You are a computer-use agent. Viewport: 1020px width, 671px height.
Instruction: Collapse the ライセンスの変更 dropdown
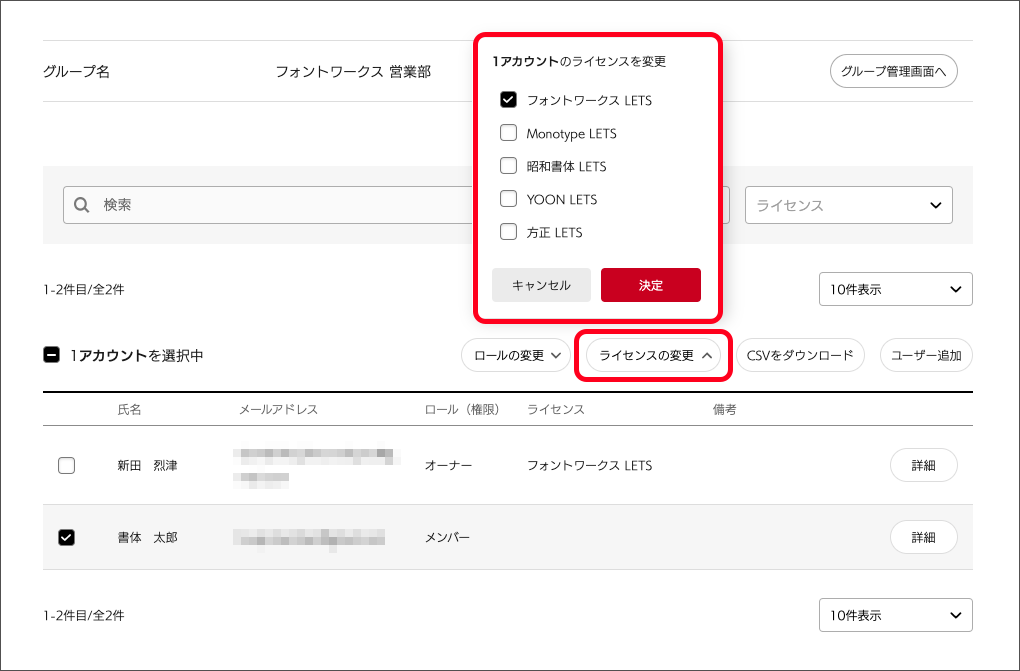[654, 355]
